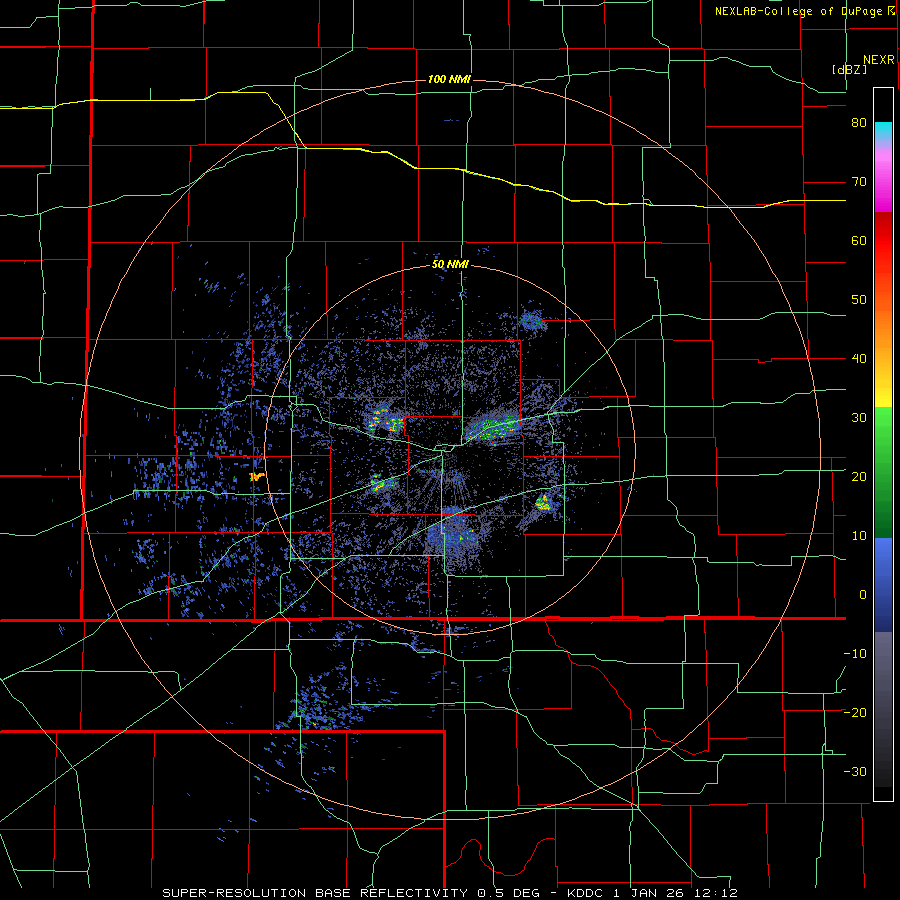The width and height of the screenshot is (900, 900).
Task: Click the 80 value on the dBZ scale
Action: point(859,123)
